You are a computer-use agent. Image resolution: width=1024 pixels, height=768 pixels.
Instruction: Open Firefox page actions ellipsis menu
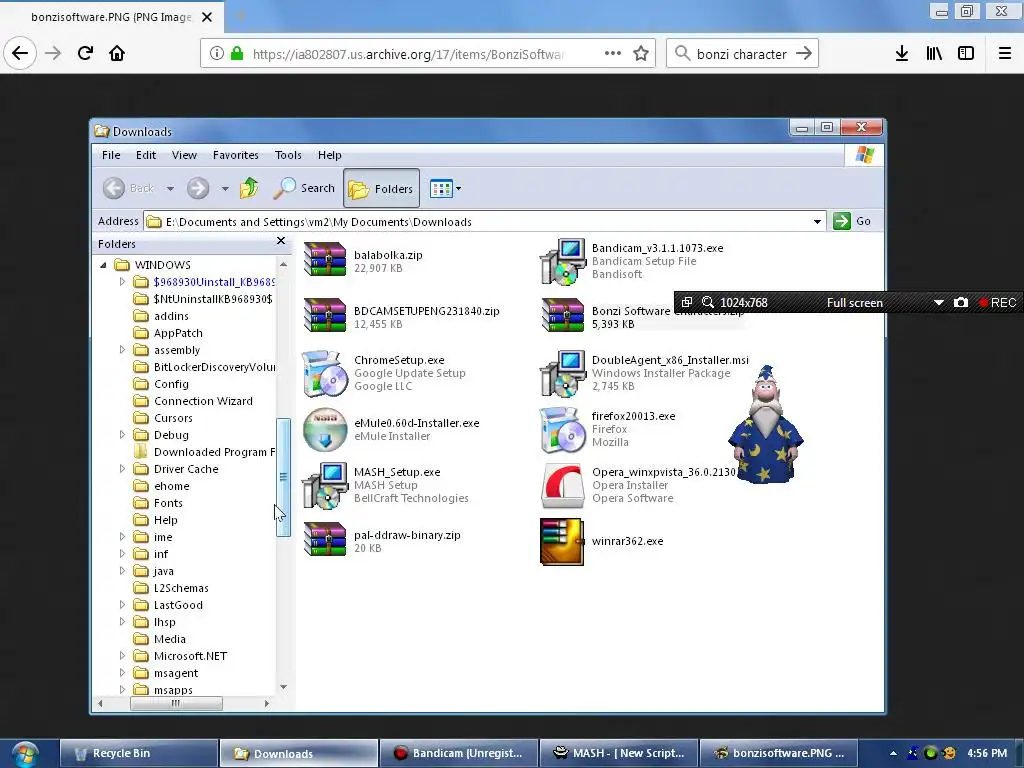(613, 53)
